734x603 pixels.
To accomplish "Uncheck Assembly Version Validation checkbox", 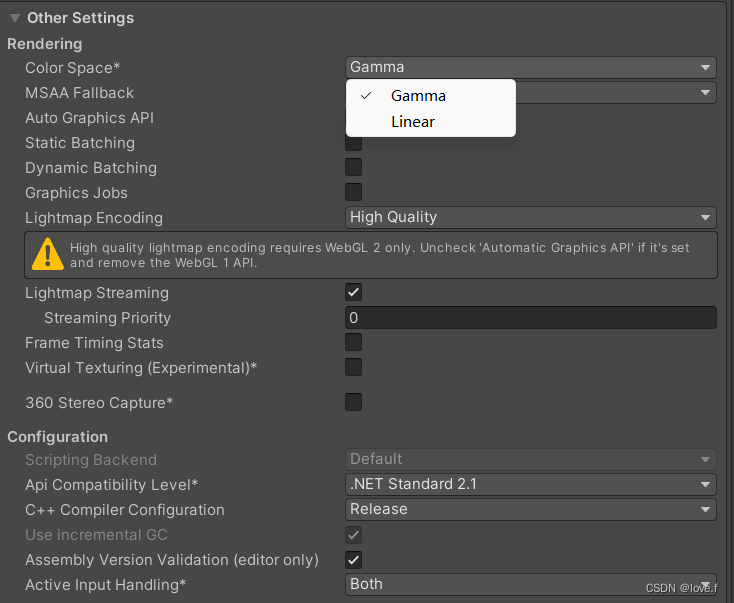I will 353,559.
